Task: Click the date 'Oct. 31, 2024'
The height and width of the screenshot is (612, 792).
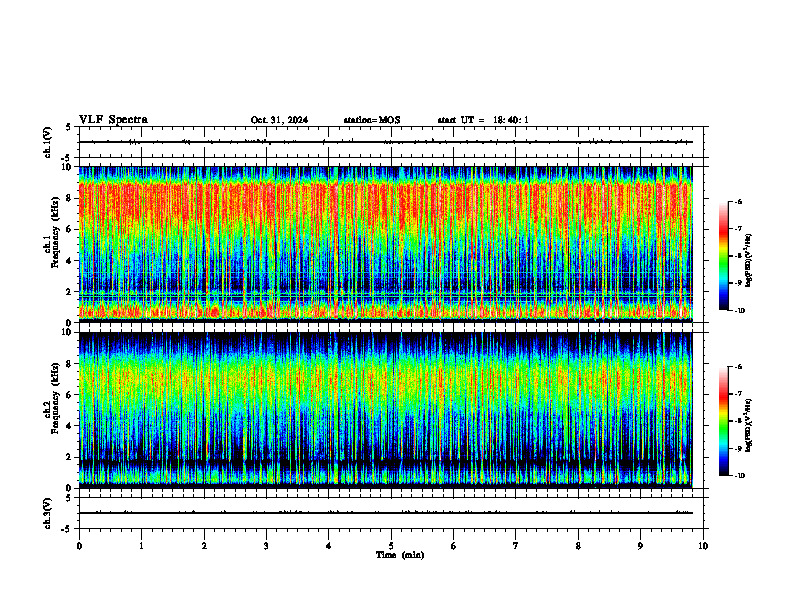Action: coord(279,120)
